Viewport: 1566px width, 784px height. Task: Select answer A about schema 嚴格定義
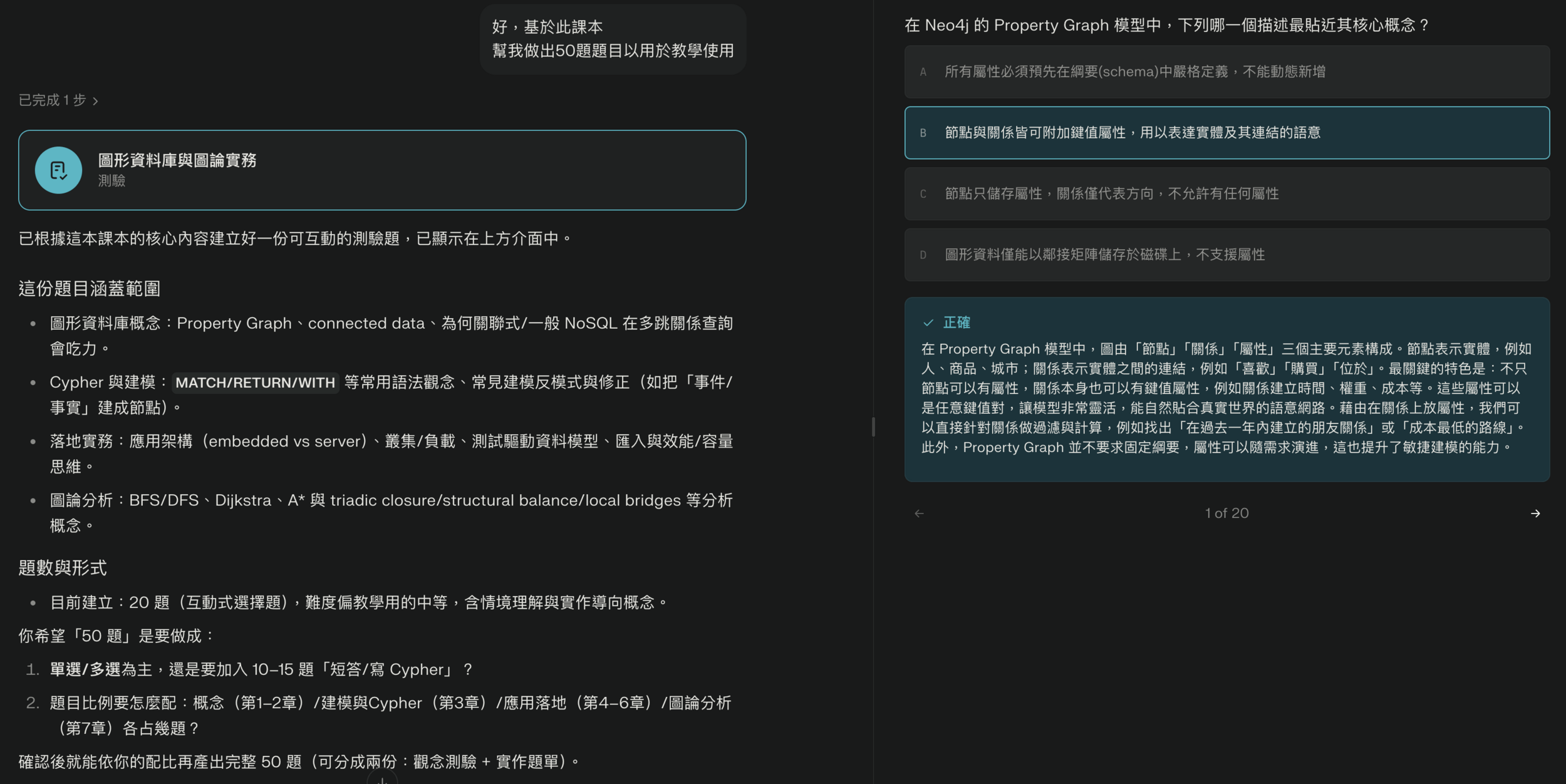pyautogui.click(x=1134, y=72)
